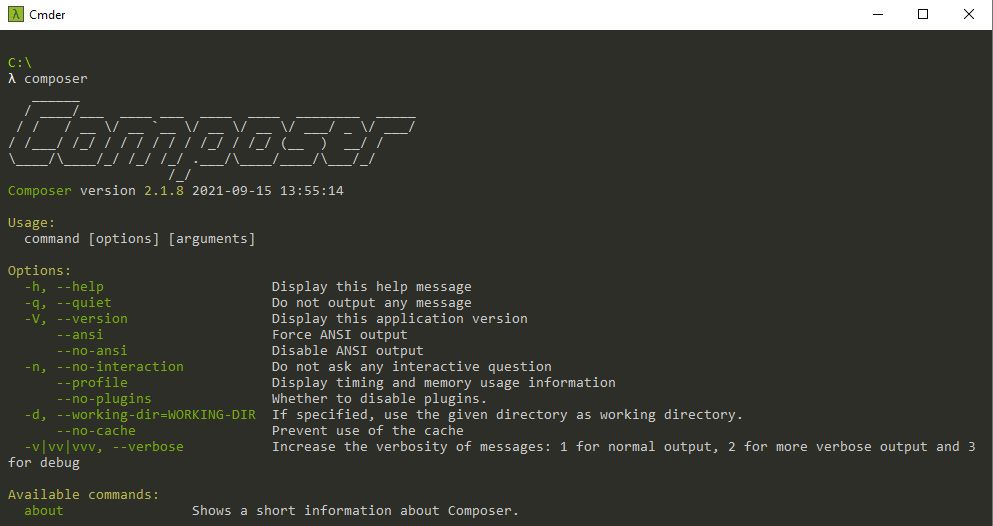This screenshot has height=526, width=993.
Task: Click 'Display timing and memory usage information'
Action: point(443,382)
